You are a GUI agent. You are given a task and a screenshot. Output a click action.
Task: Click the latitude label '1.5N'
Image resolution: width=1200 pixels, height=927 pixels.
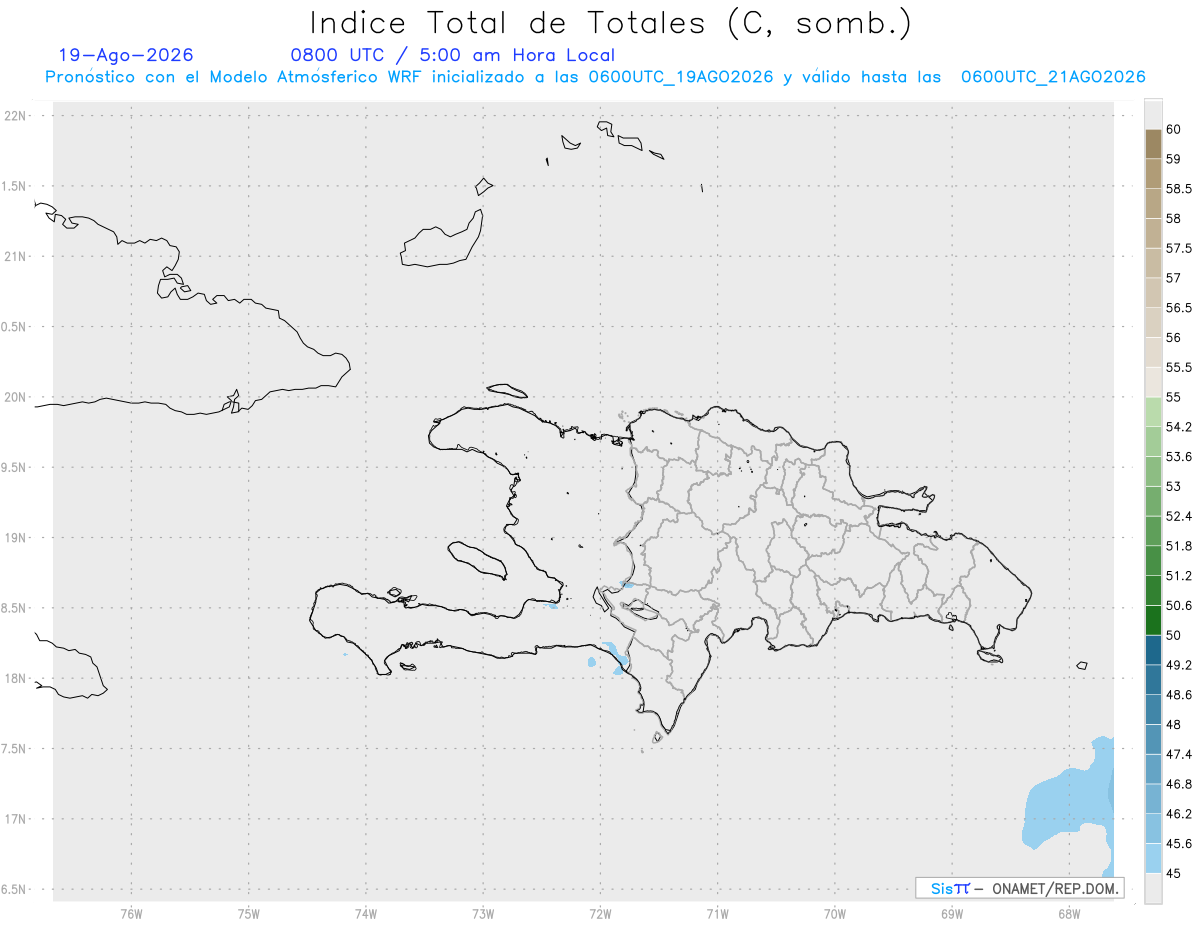[x=15, y=186]
